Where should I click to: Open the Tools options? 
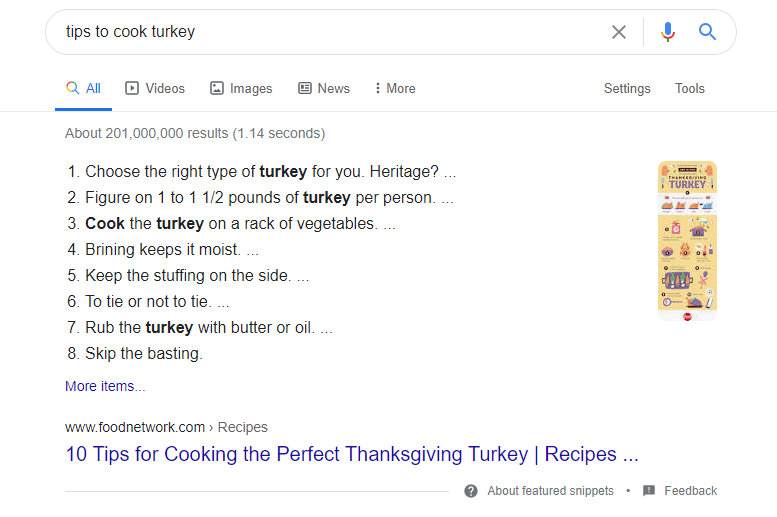pos(690,88)
